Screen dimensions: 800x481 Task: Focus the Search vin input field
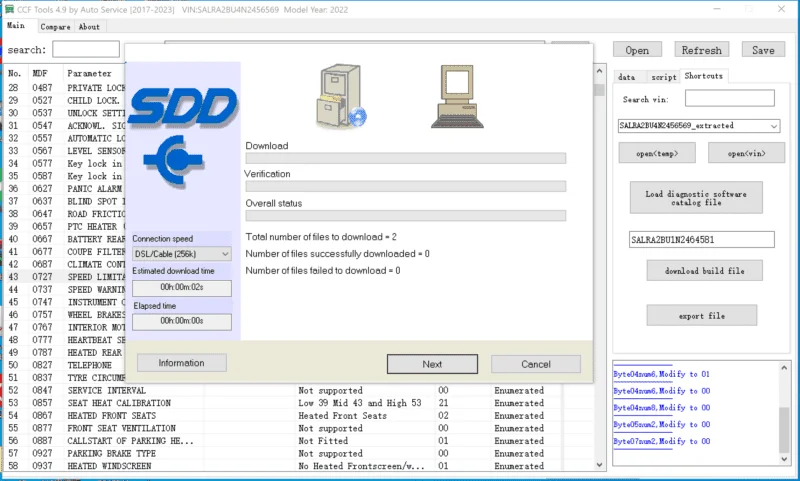(x=730, y=98)
